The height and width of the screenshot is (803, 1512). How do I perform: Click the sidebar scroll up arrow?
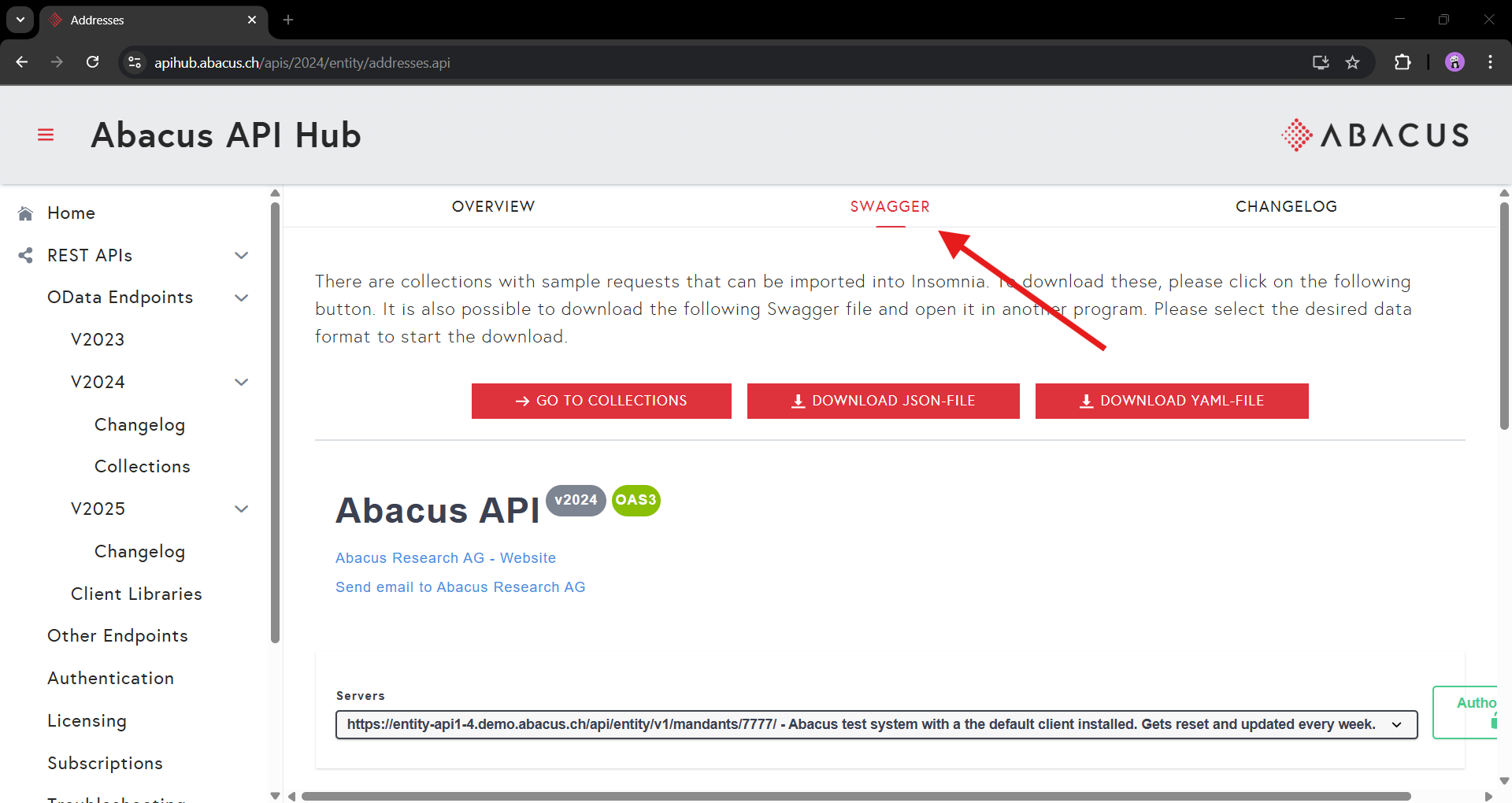click(275, 193)
